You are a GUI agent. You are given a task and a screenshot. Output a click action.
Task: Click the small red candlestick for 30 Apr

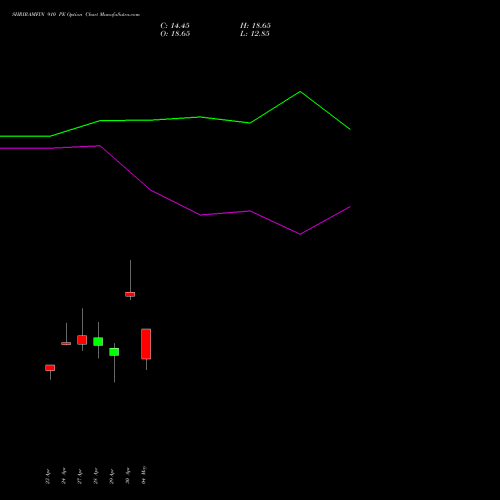coord(130,294)
